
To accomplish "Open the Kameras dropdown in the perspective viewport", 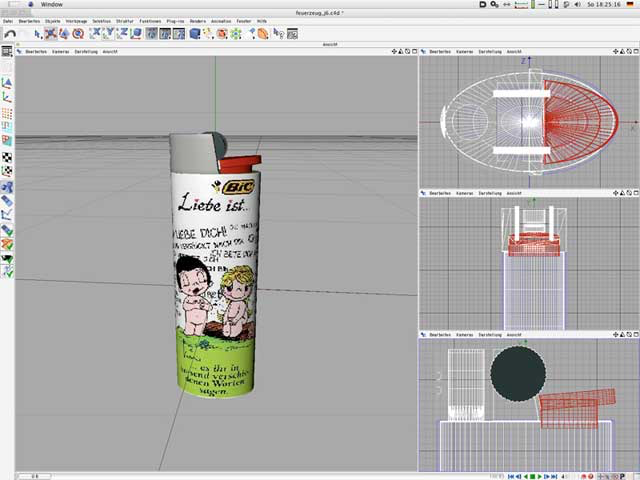I will (61, 51).
